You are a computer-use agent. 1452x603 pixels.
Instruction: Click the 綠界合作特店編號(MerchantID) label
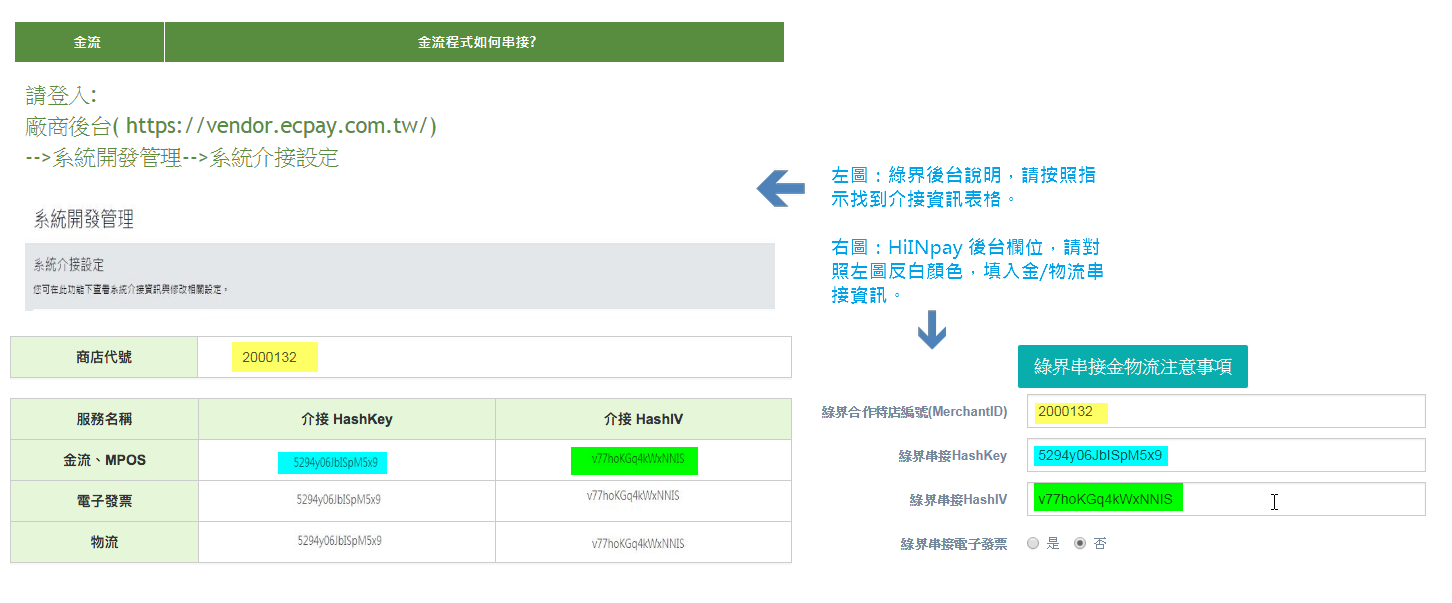[x=914, y=411]
